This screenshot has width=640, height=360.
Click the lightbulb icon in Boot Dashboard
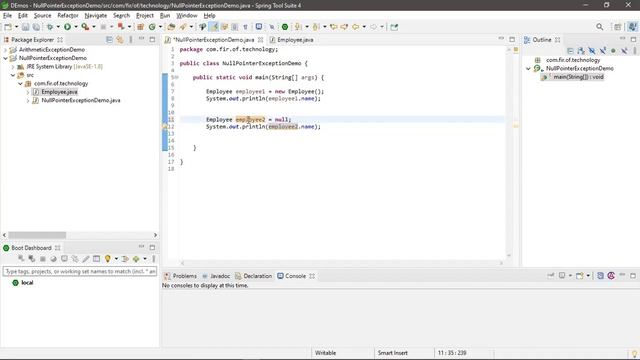tap(107, 259)
